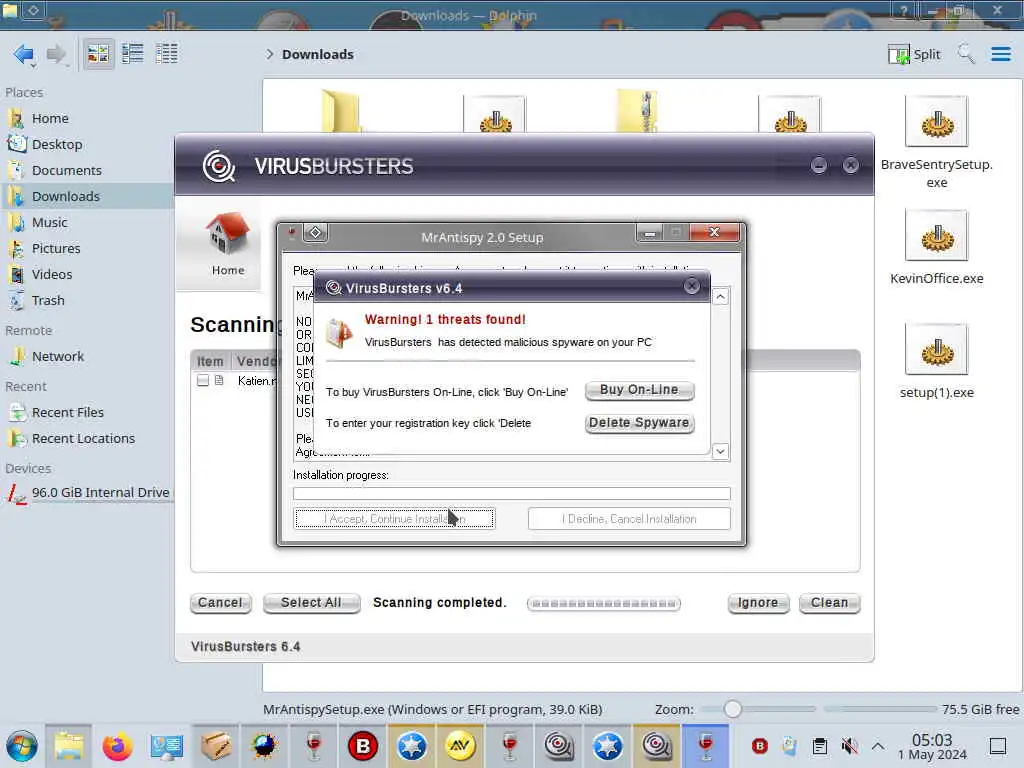Click Buy On-Line button
This screenshot has height=768, width=1024.
(x=639, y=390)
